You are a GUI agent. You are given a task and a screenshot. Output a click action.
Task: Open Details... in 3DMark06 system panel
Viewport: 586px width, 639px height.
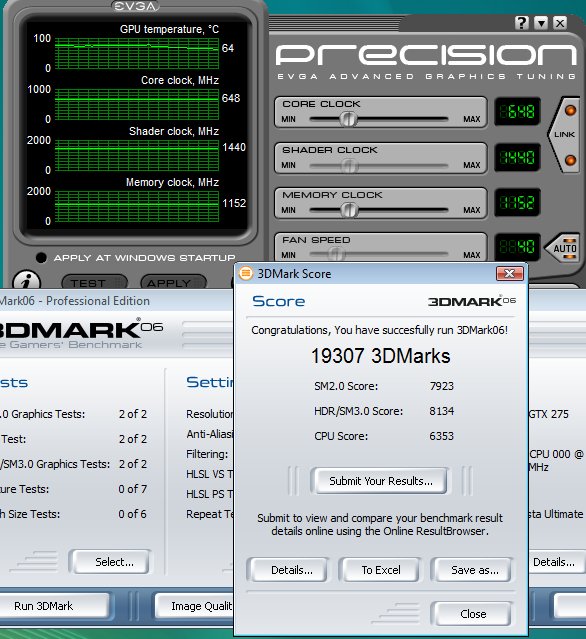click(x=557, y=562)
